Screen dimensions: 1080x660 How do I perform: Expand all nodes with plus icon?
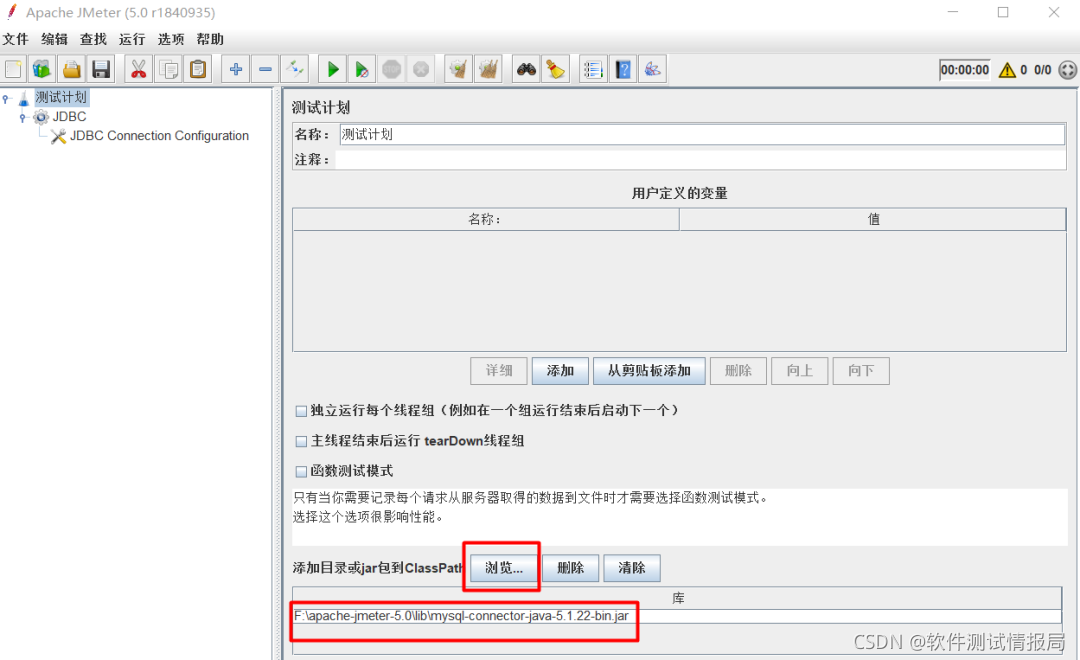236,70
